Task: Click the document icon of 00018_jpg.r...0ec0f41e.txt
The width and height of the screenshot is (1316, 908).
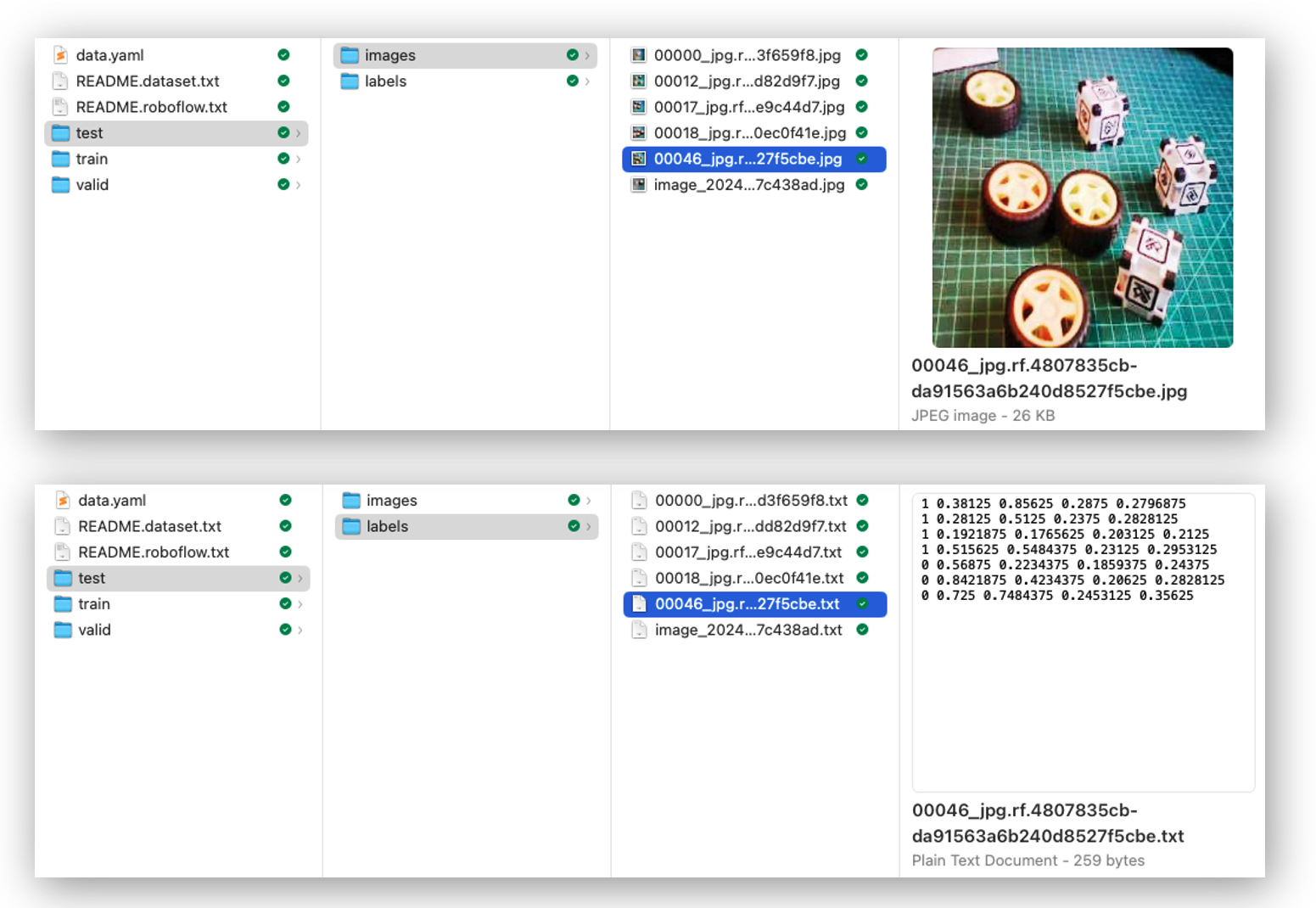Action: click(x=639, y=578)
